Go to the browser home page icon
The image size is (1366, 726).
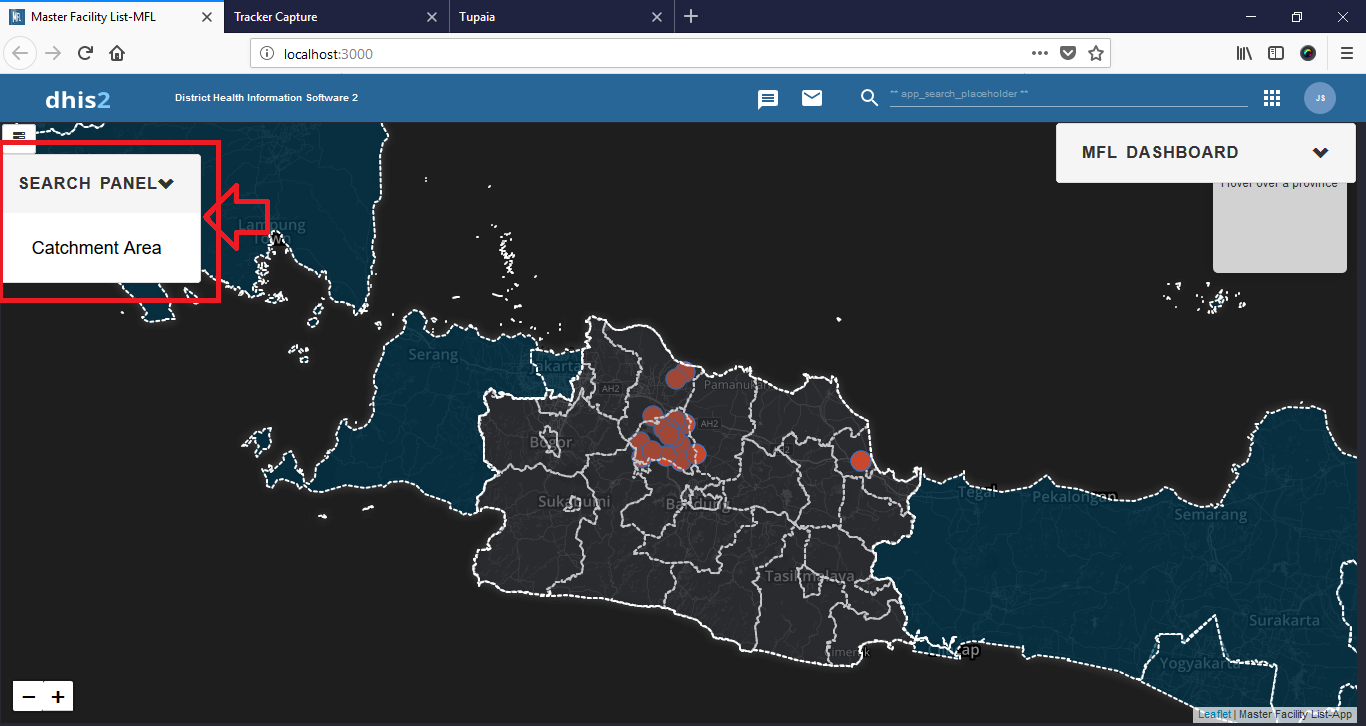pos(117,54)
